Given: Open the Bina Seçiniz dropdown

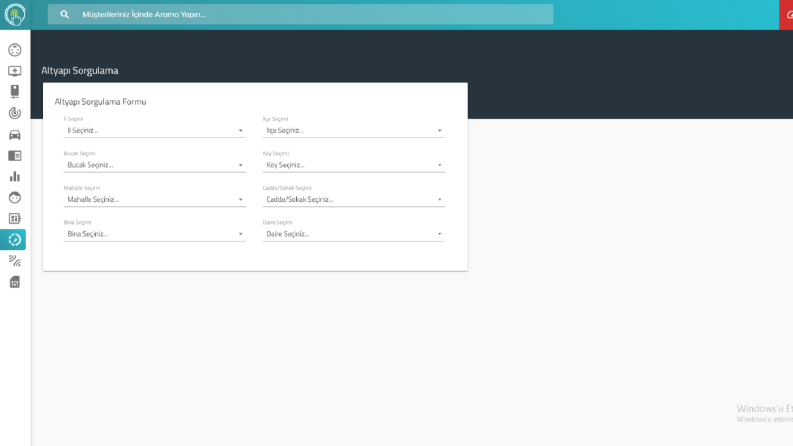Looking at the screenshot, I should pos(155,234).
